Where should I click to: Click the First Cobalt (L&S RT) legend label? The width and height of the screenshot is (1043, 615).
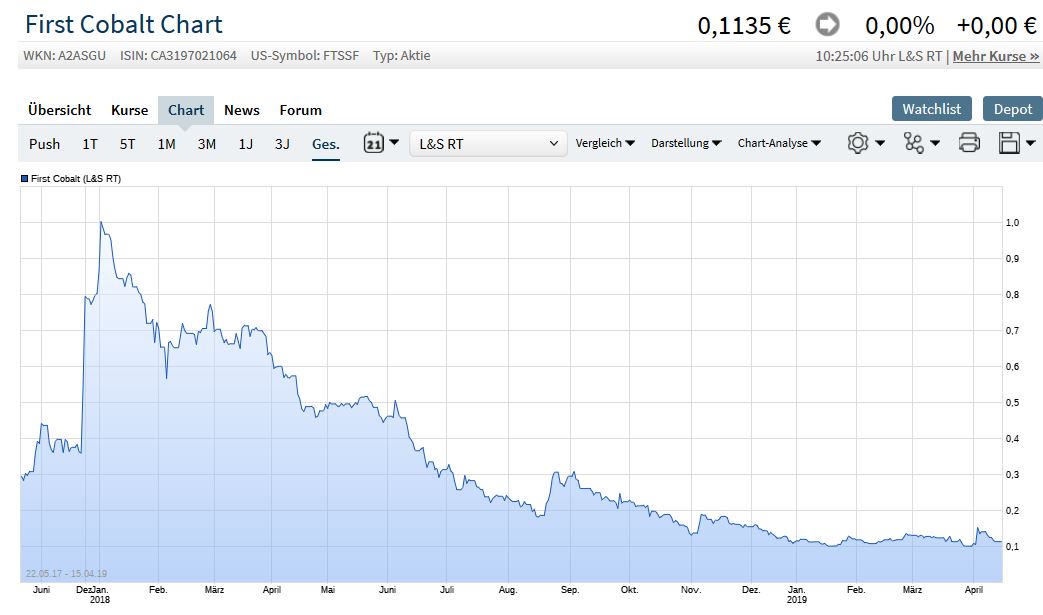click(x=76, y=178)
